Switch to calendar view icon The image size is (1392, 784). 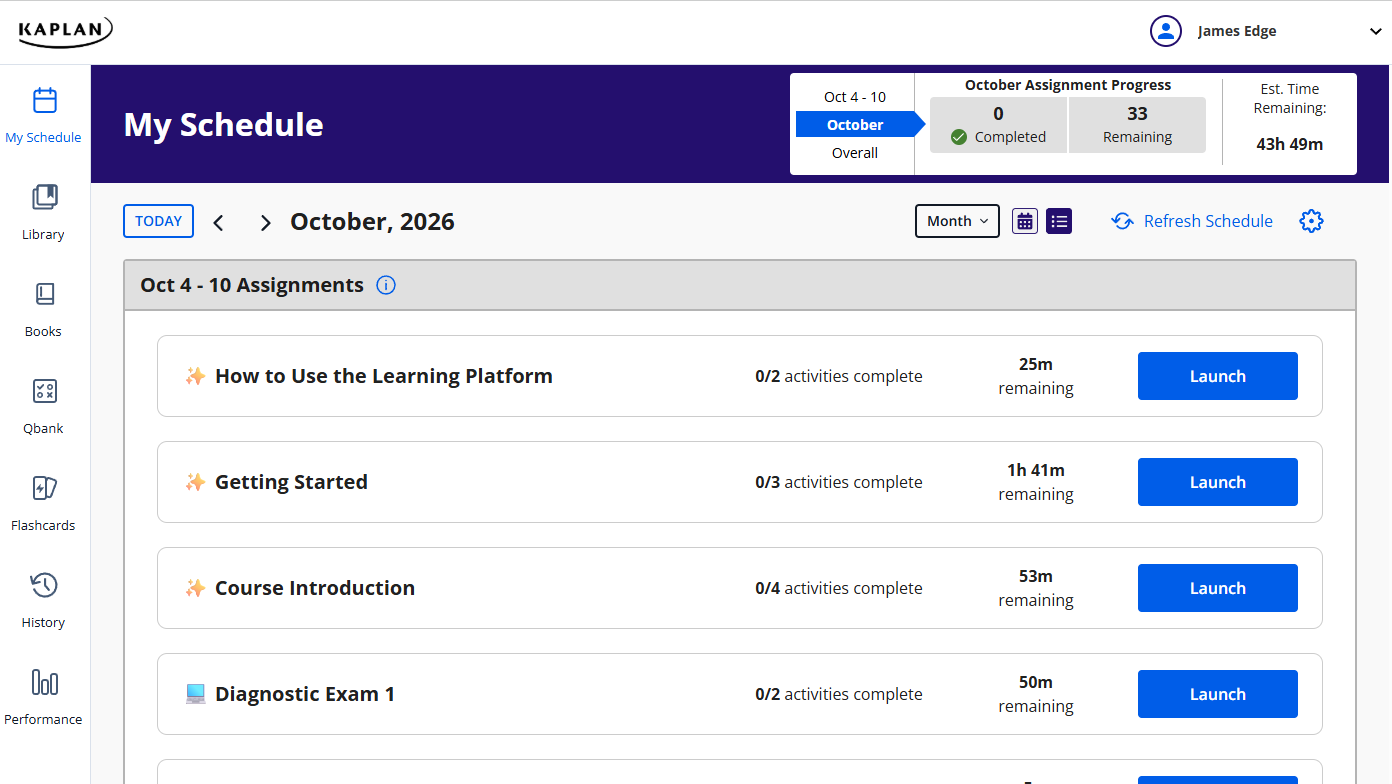coord(1025,221)
